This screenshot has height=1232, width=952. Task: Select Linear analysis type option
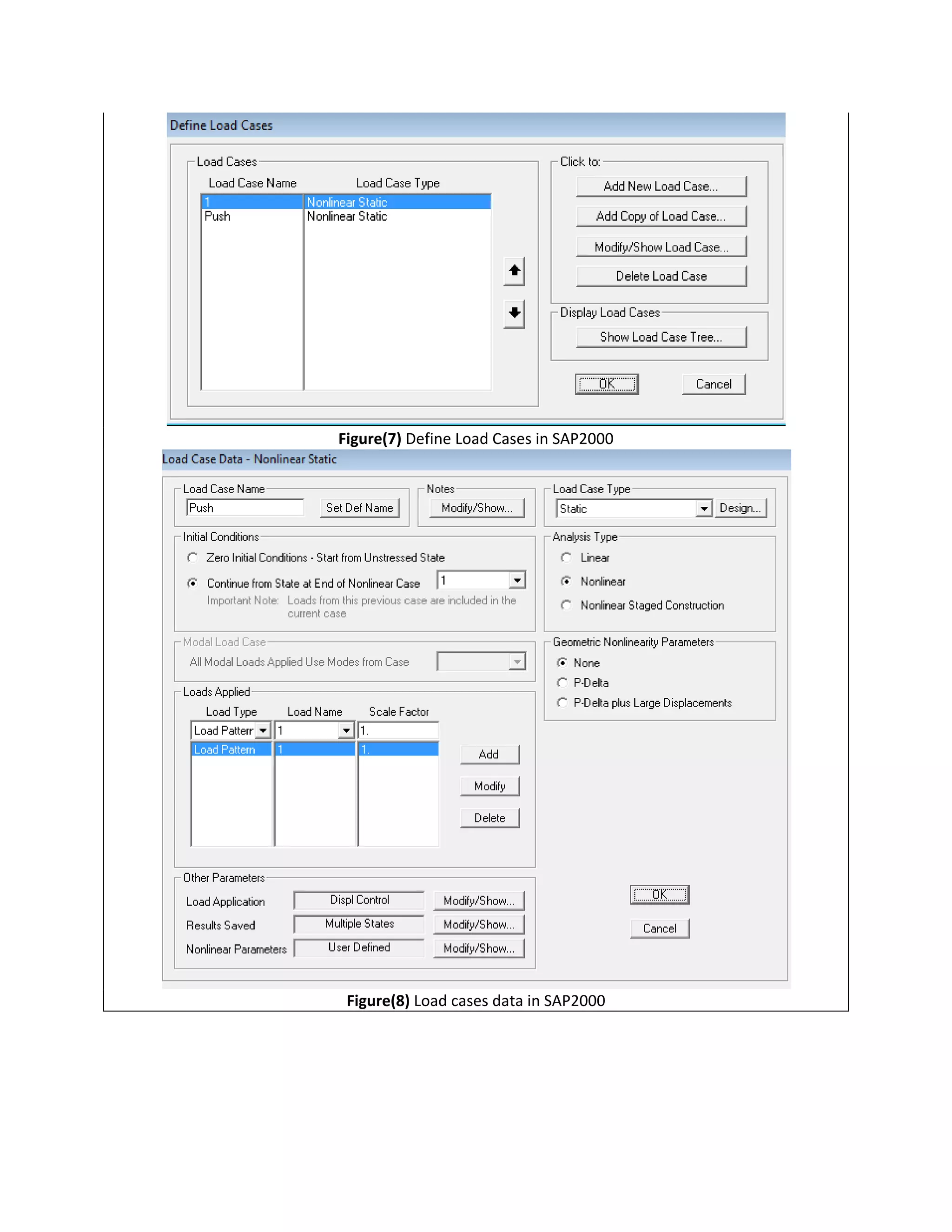[x=566, y=557]
